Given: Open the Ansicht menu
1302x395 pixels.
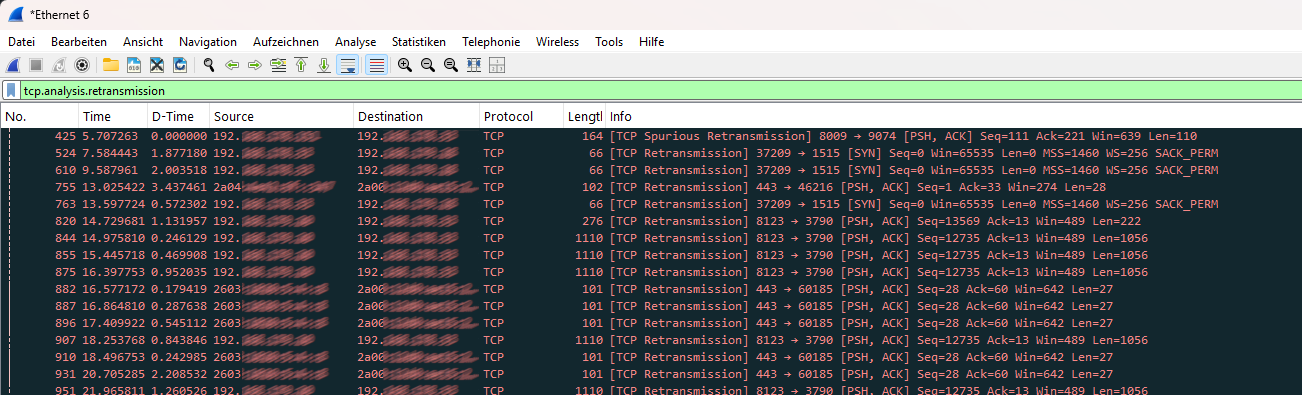Looking at the screenshot, I should pos(143,42).
